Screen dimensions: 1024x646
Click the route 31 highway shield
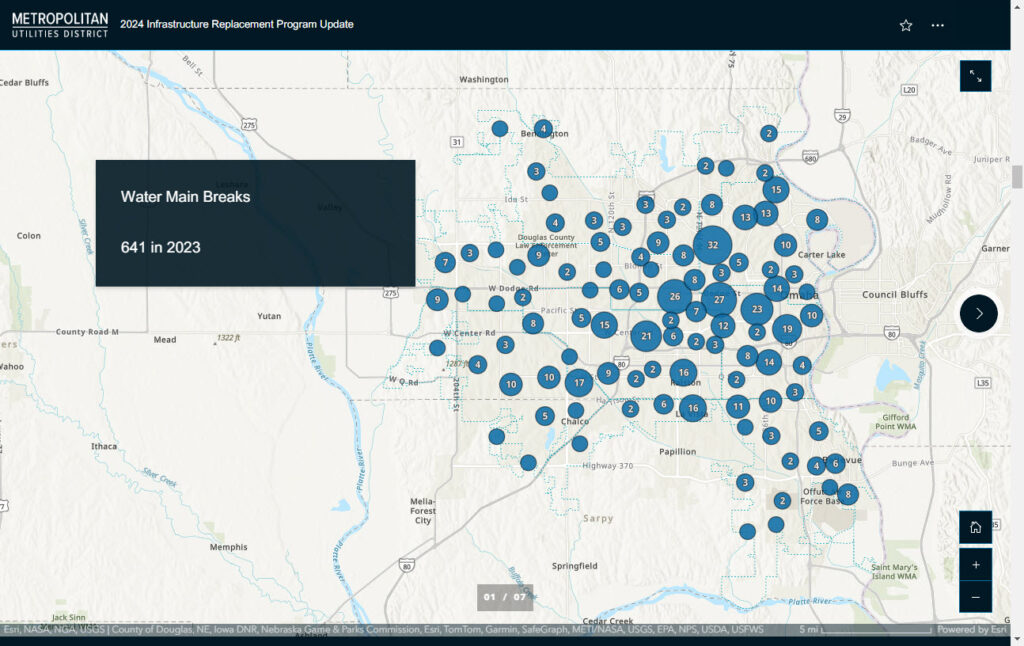[456, 142]
